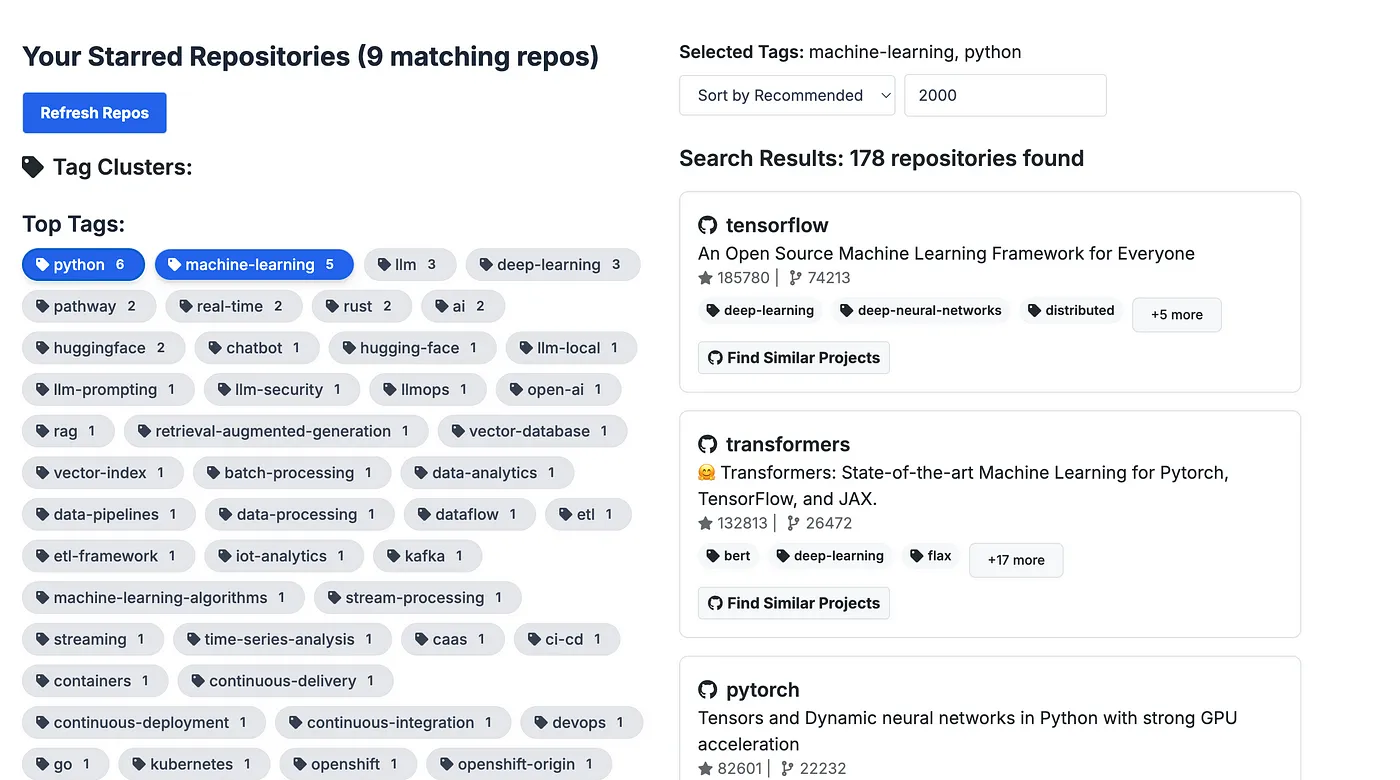Select the rag tag

click(68, 431)
